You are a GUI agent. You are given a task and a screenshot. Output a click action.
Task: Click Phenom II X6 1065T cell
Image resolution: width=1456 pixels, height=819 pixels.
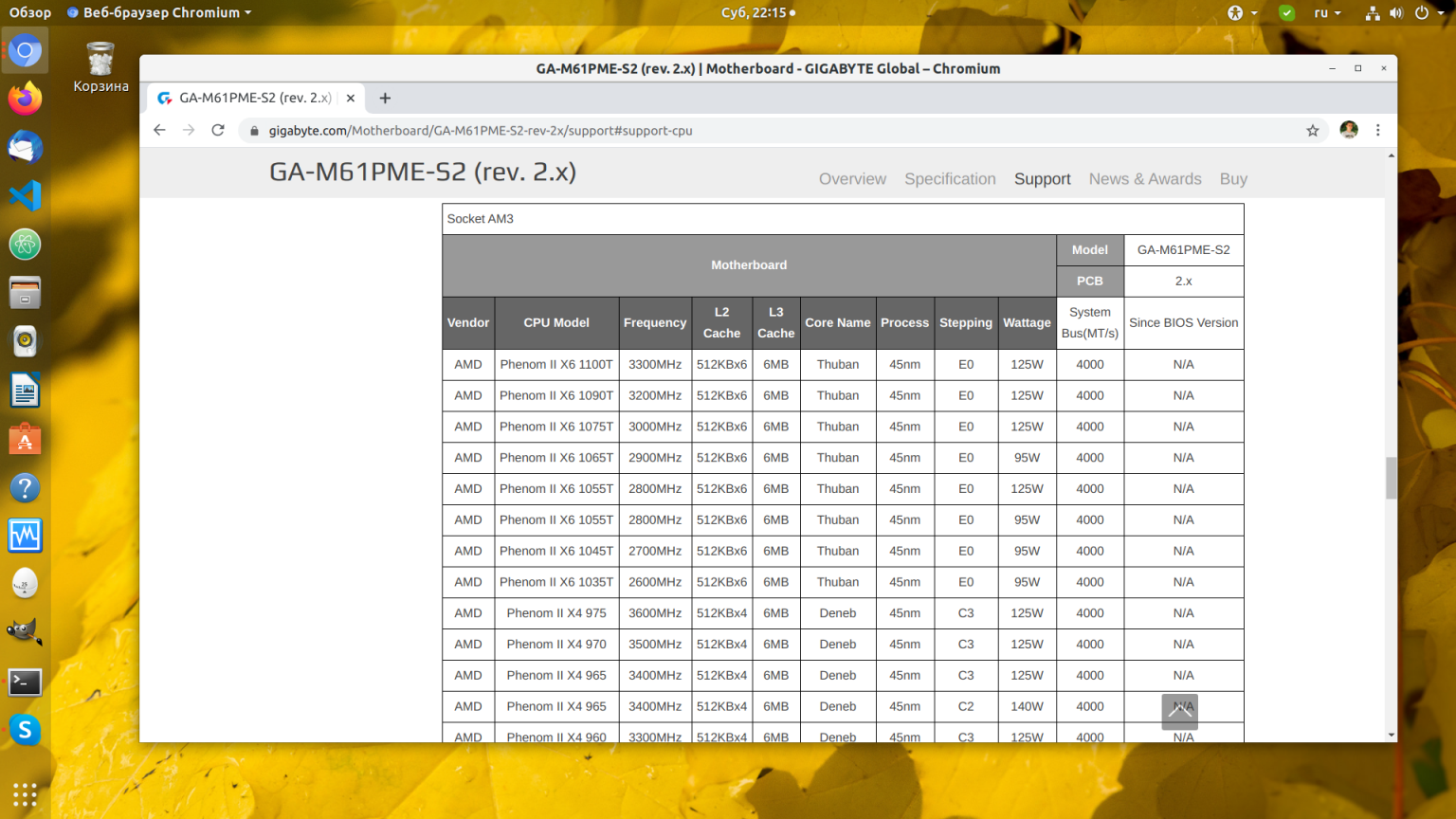[x=556, y=458]
